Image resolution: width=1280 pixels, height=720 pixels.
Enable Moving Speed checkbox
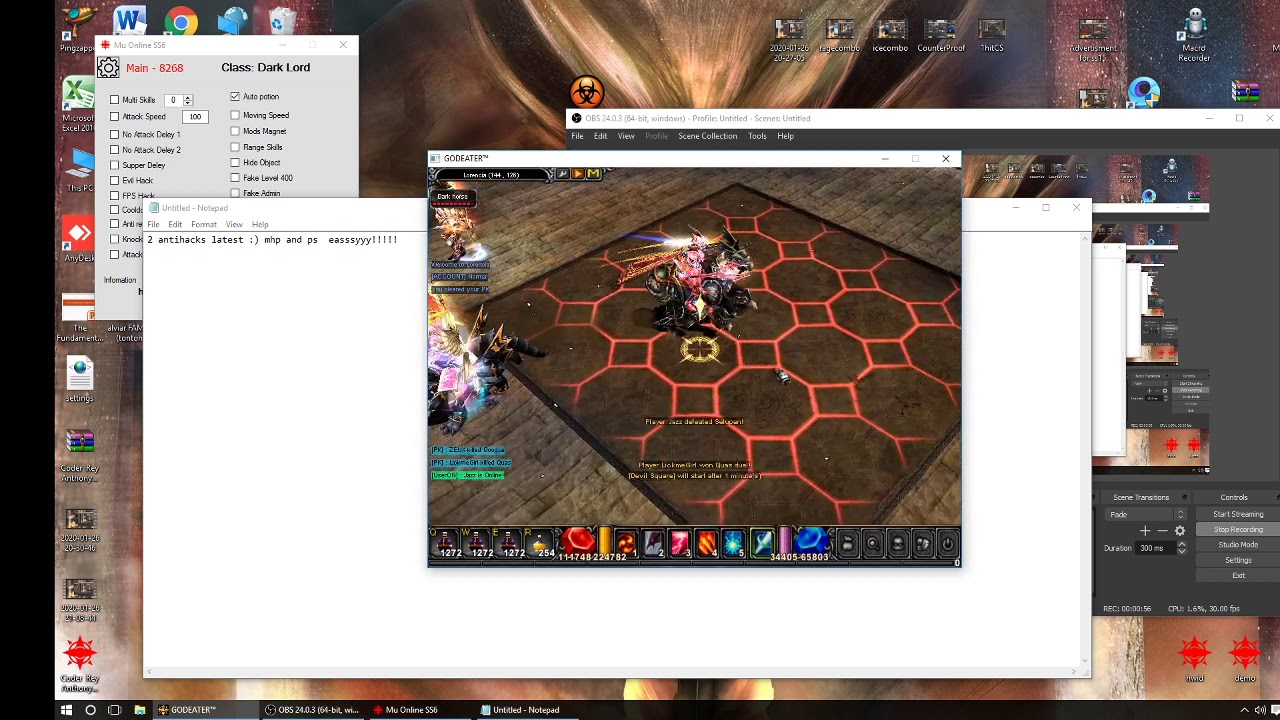point(235,115)
